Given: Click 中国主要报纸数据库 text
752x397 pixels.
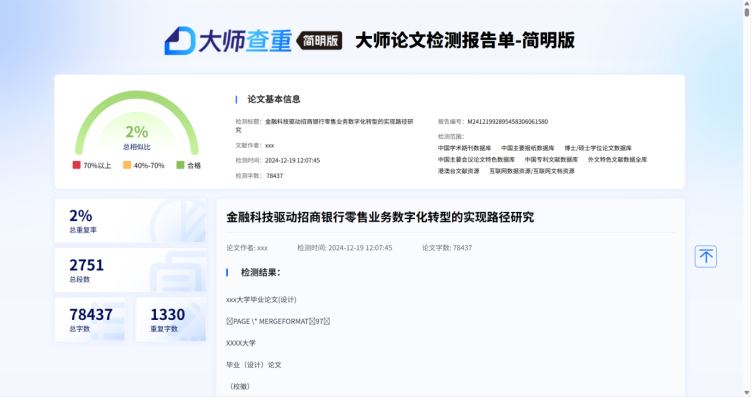Looking at the screenshot, I should [528, 148].
